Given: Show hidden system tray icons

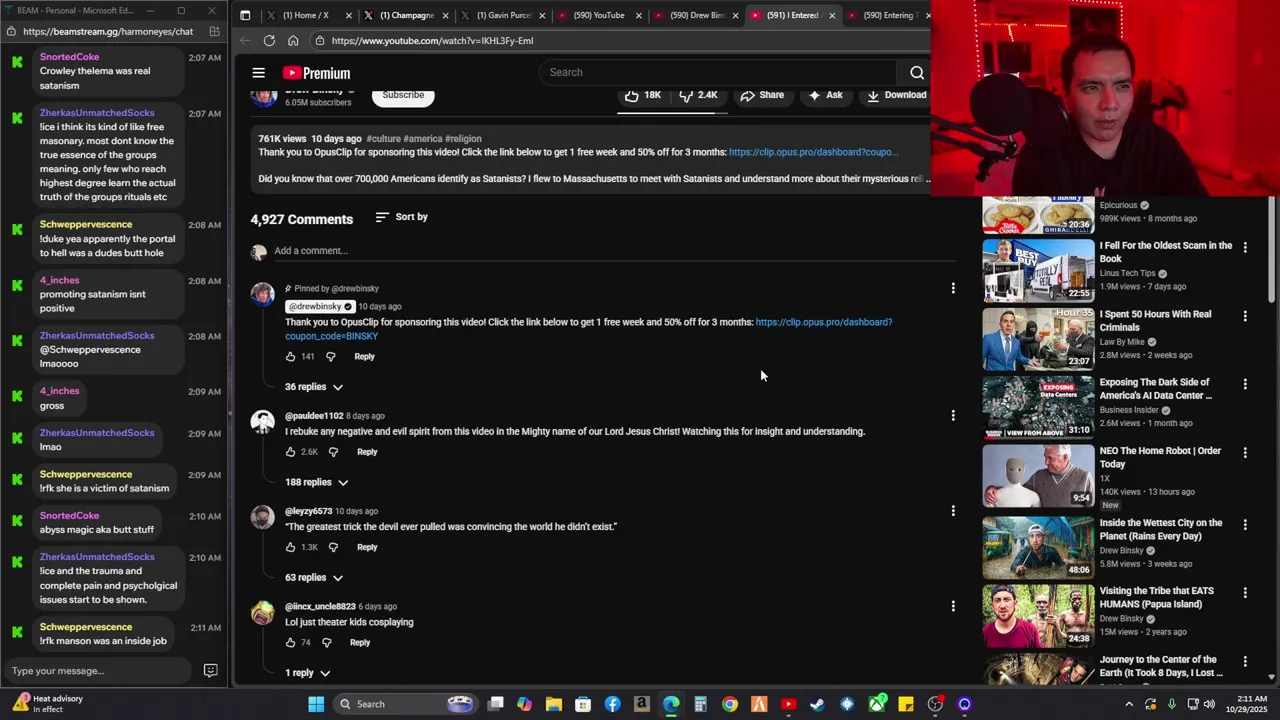Looking at the screenshot, I should [x=1129, y=704].
